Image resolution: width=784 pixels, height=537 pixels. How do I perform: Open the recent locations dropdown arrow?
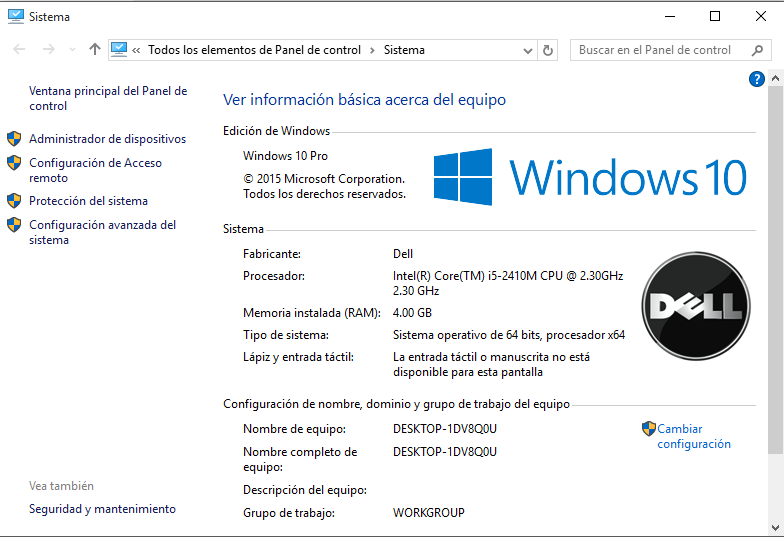click(x=72, y=50)
